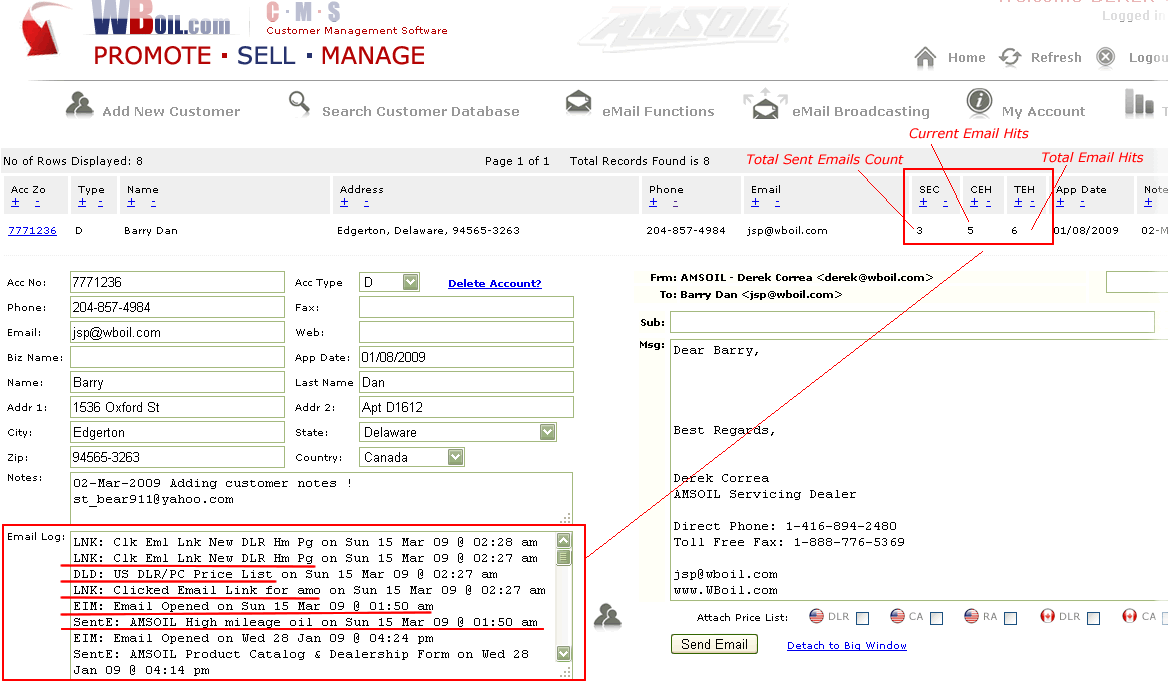Click the My Account info icon
The height and width of the screenshot is (683, 1168).
[x=979, y=101]
